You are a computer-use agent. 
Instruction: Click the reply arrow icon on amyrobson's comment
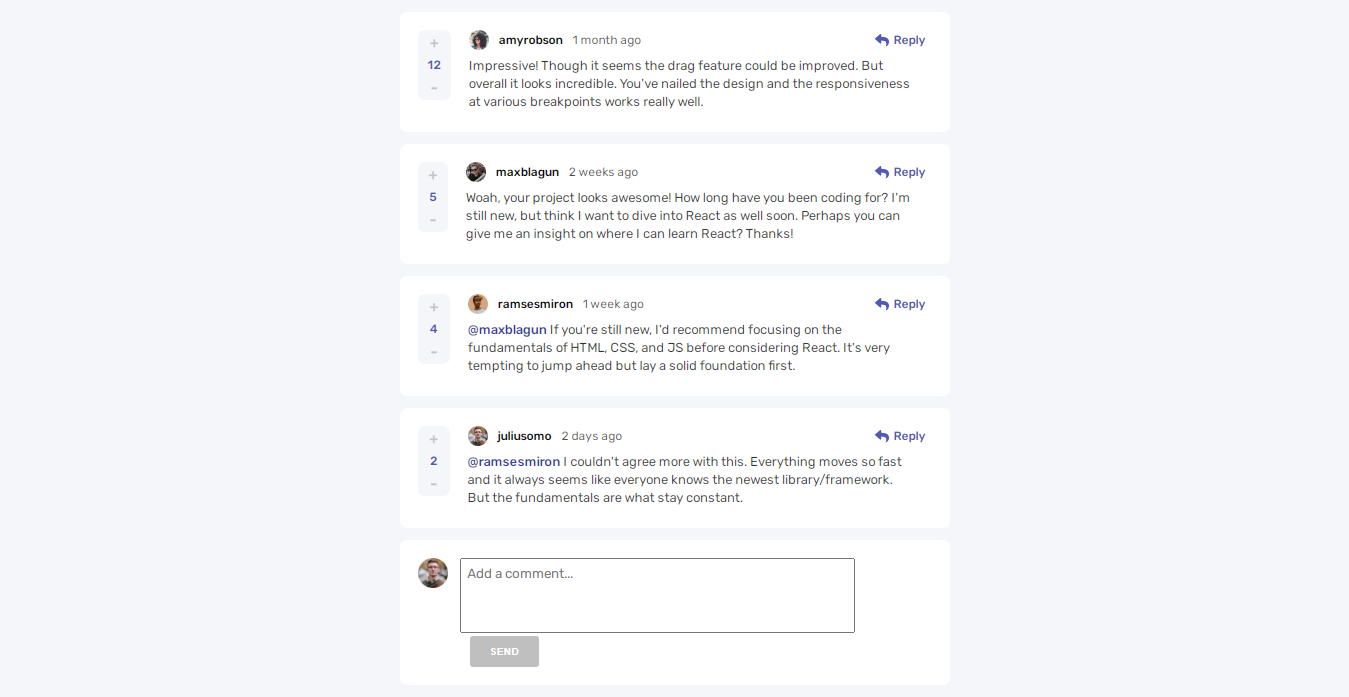point(879,39)
